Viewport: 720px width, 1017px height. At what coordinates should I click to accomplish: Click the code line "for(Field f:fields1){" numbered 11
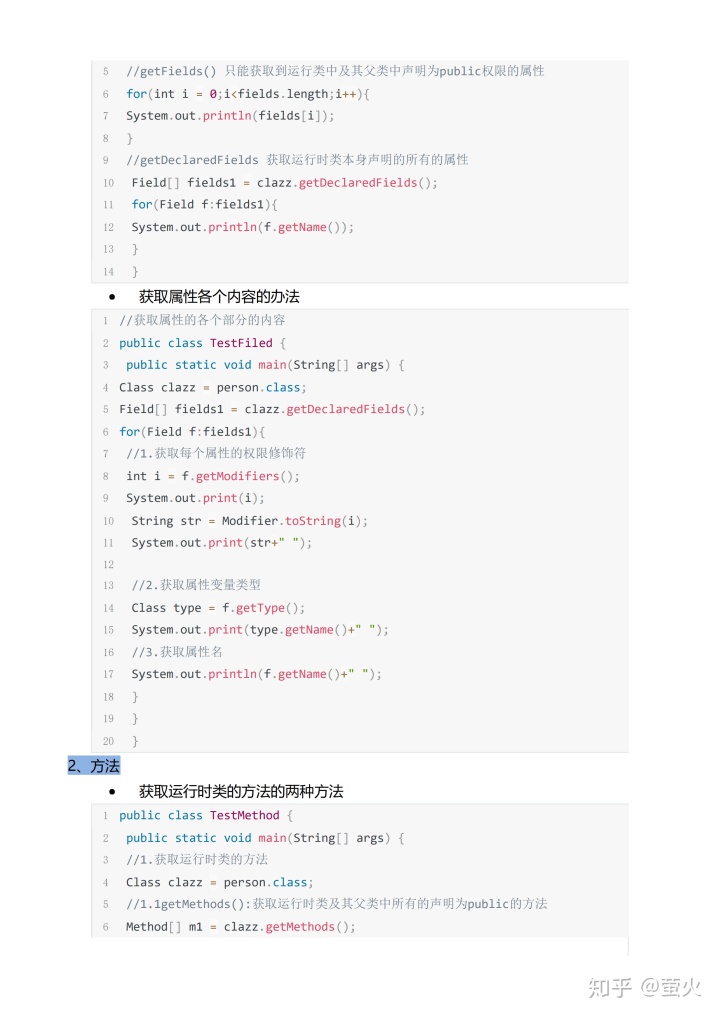pyautogui.click(x=204, y=205)
